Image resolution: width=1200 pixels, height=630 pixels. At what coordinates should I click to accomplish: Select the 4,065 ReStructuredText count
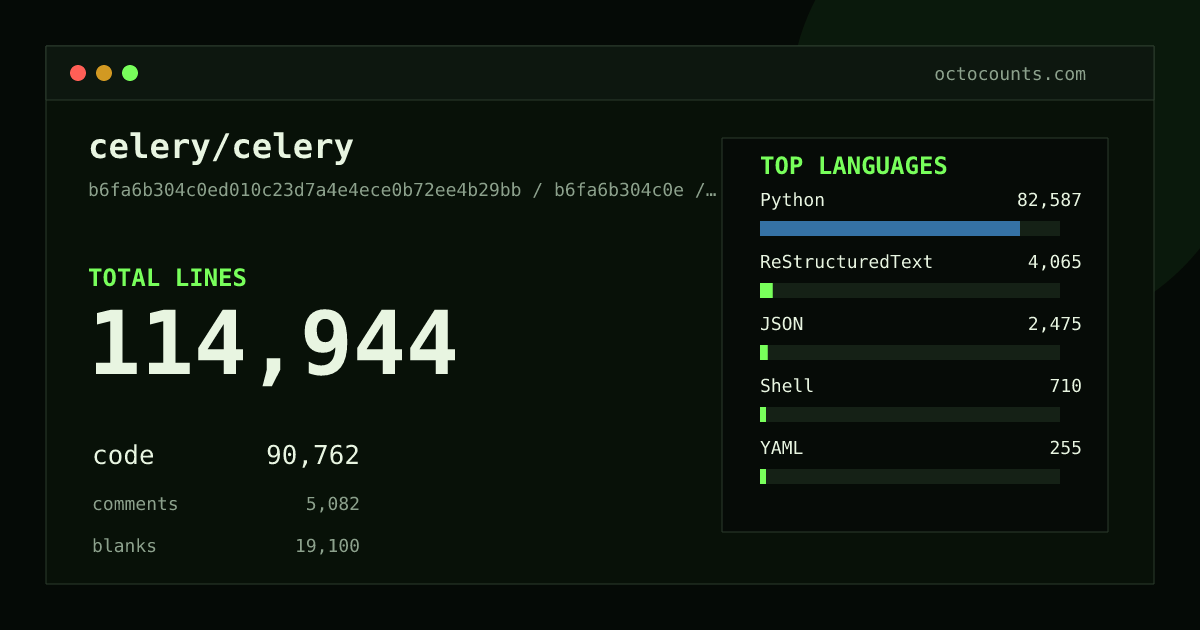pos(1055,262)
